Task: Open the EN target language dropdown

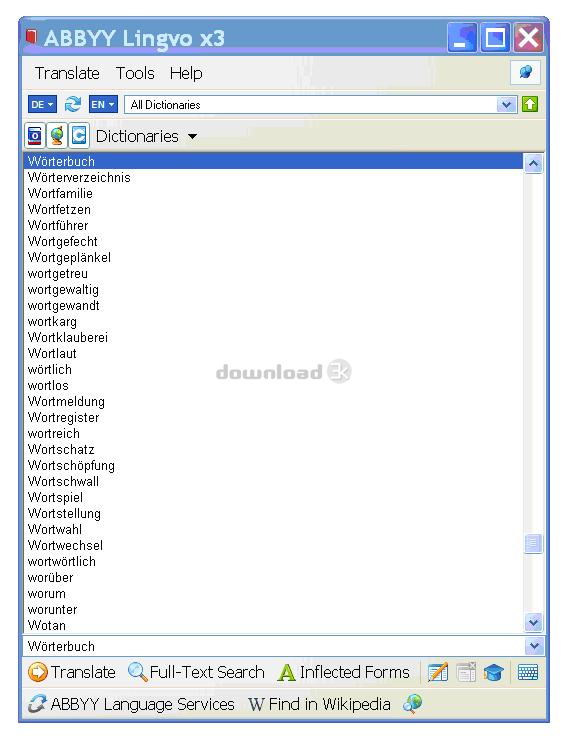Action: pos(103,105)
